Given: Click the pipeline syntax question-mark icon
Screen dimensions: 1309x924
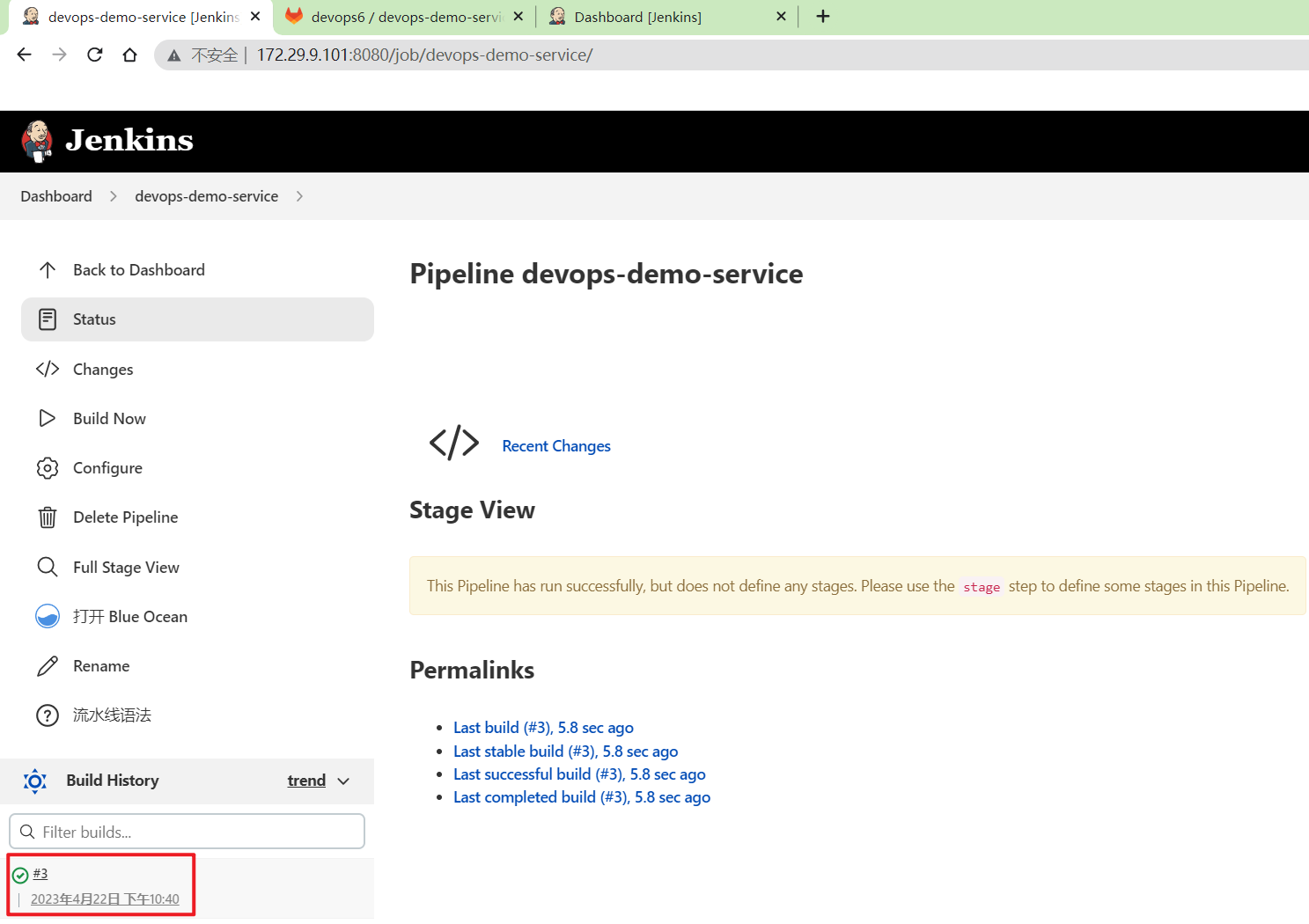Looking at the screenshot, I should point(48,715).
